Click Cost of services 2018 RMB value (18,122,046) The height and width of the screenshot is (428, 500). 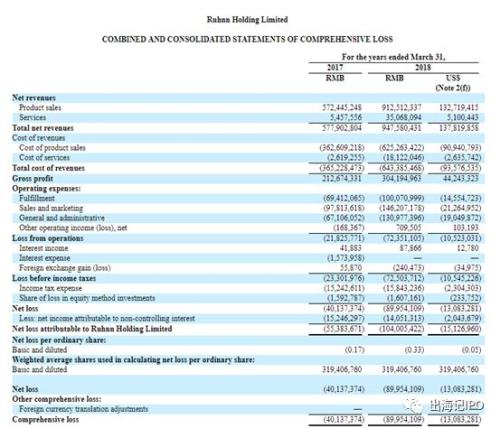tap(402, 157)
